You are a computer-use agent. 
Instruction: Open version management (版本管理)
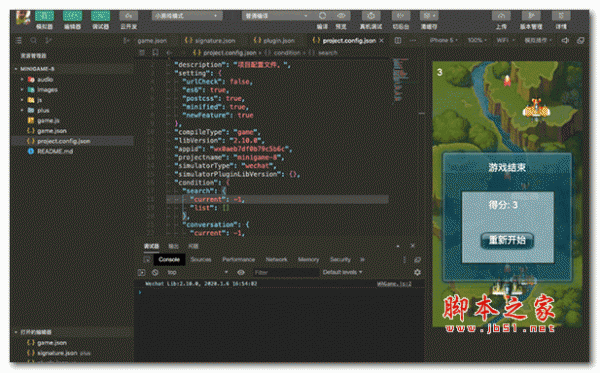[x=531, y=16]
